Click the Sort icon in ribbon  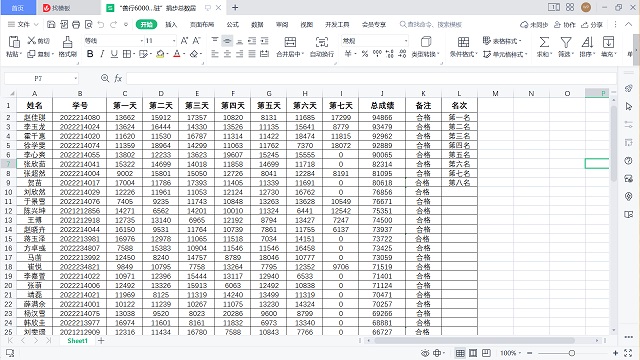tap(587, 42)
